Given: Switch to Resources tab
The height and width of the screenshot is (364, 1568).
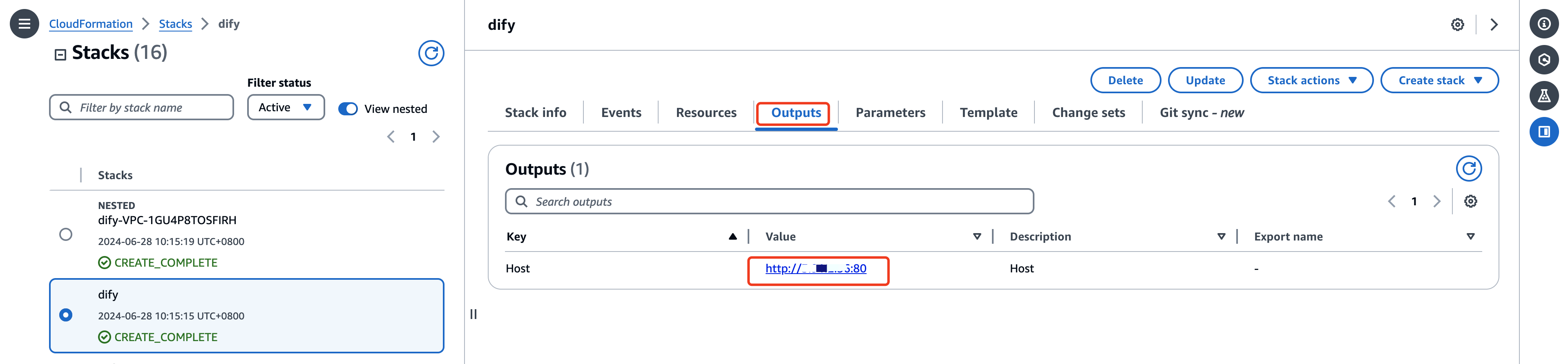Looking at the screenshot, I should (x=706, y=113).
